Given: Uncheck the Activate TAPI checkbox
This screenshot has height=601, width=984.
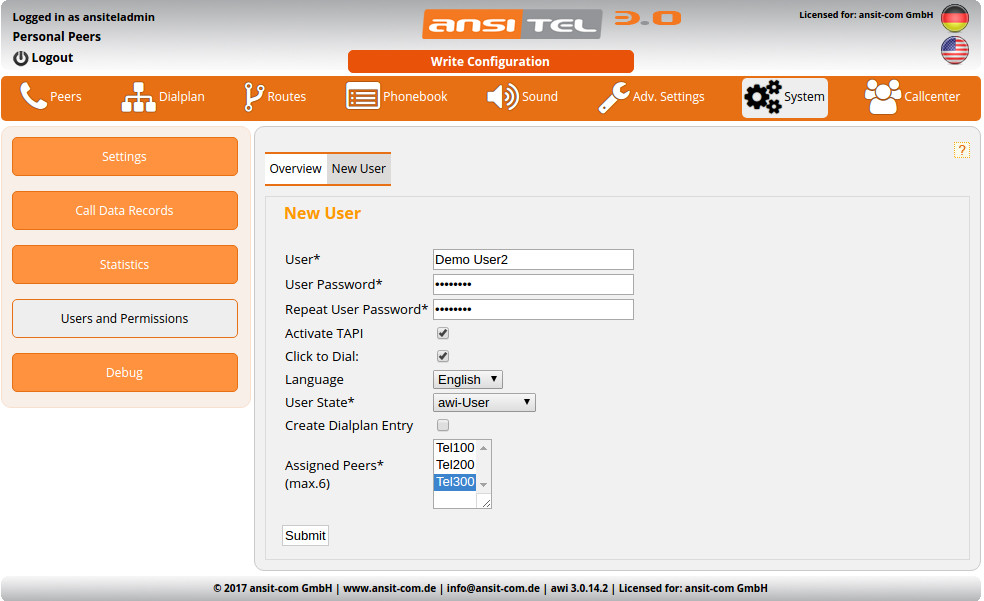Looking at the screenshot, I should click(443, 333).
